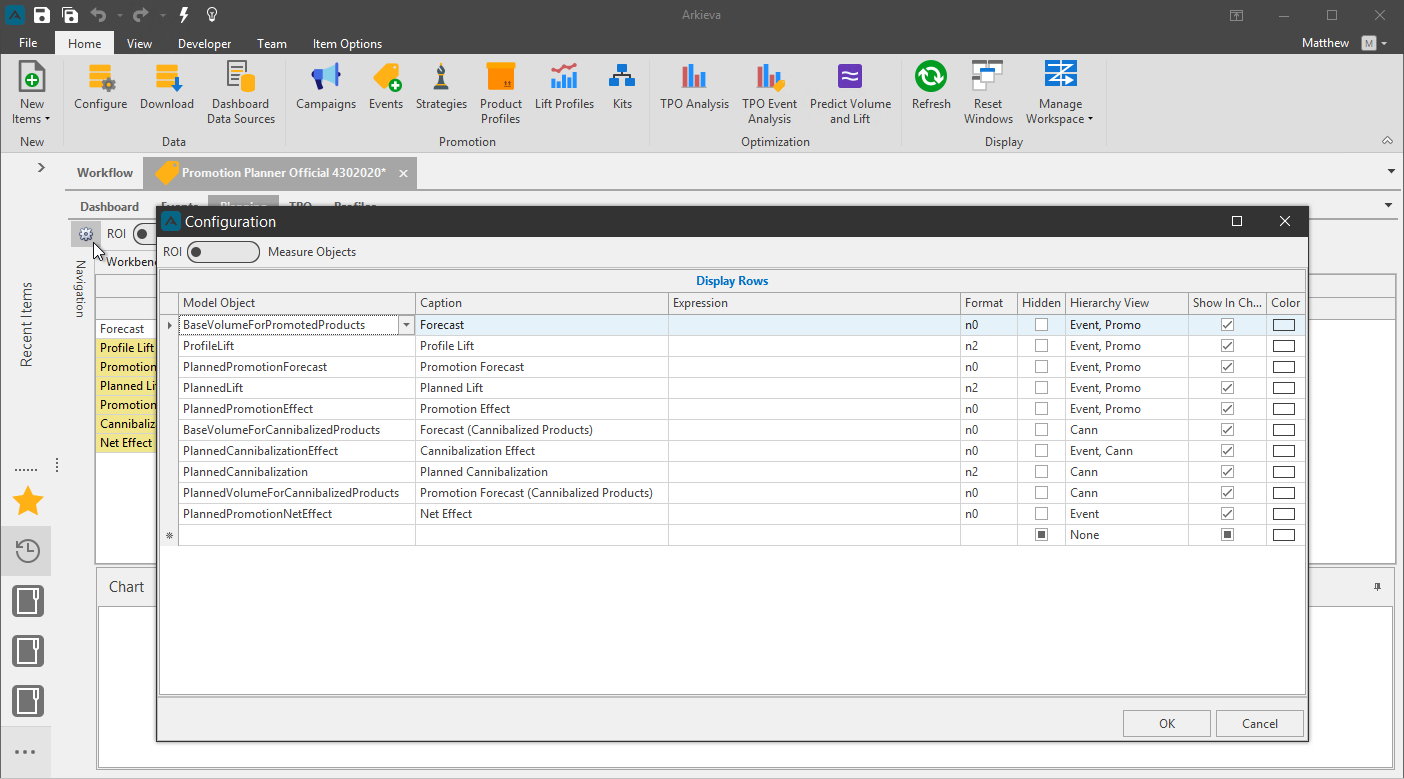Open the document tabs list dropdown

[x=1391, y=172]
